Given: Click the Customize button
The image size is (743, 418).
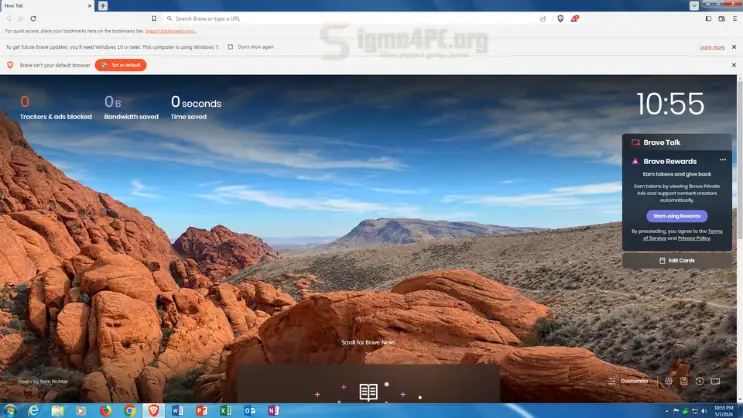Looking at the screenshot, I should [x=628, y=381].
